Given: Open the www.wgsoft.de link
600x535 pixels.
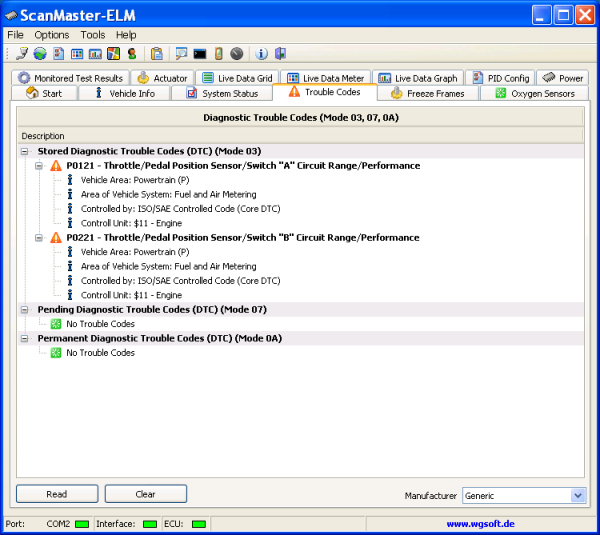Looking at the screenshot, I should coord(480,524).
